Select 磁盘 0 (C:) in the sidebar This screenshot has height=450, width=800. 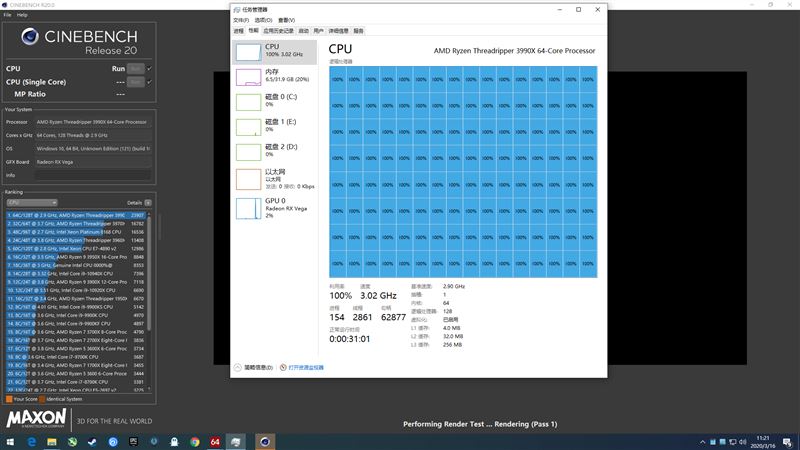(274, 102)
